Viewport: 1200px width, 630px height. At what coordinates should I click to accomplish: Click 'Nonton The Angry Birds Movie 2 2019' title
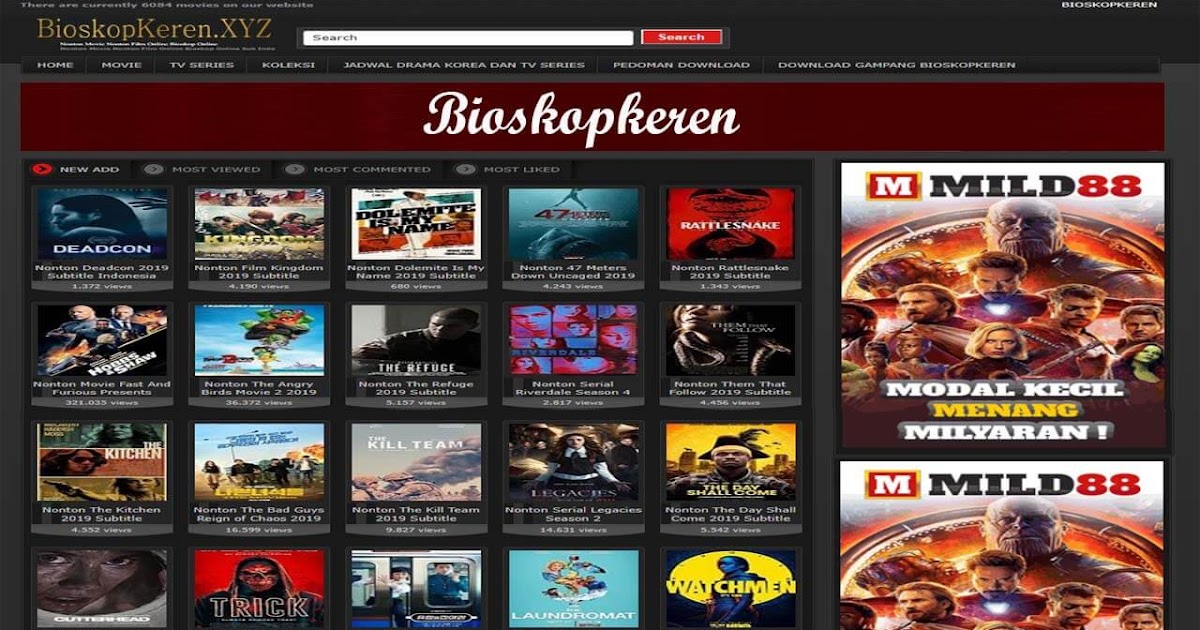pos(259,388)
